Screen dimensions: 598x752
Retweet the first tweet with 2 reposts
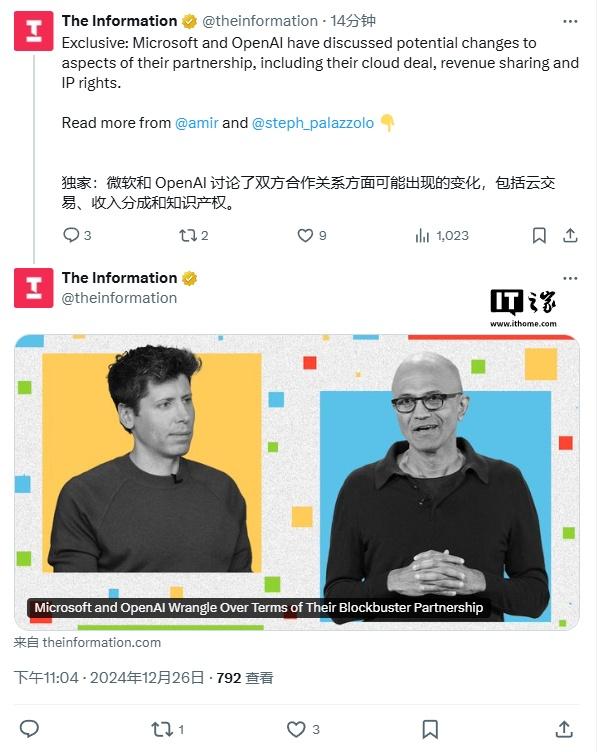(x=188, y=235)
